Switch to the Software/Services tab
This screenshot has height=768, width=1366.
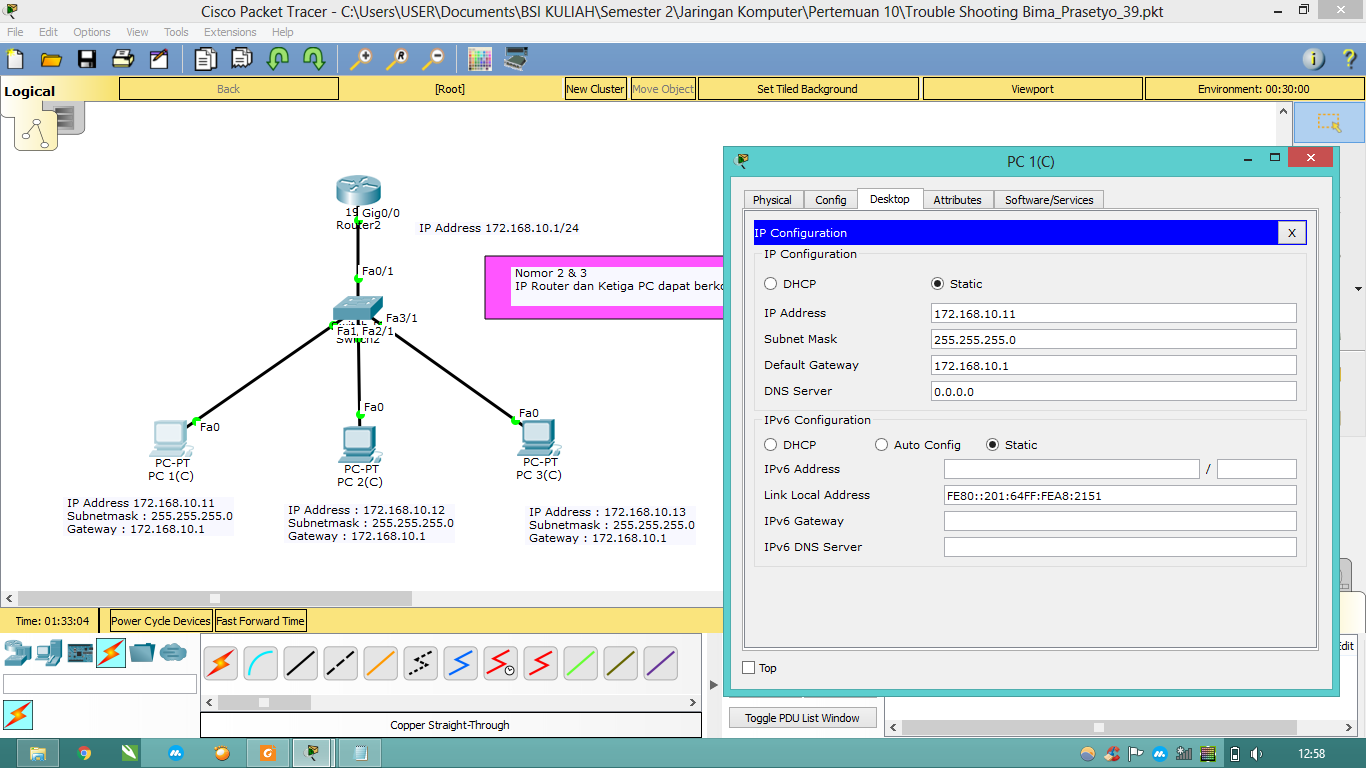coord(1049,200)
